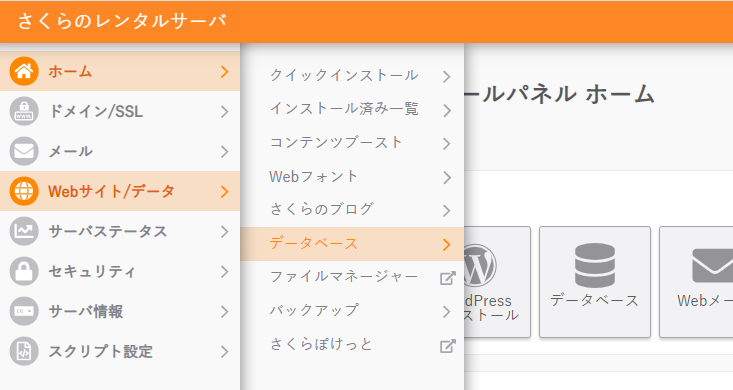Click the Mail envelope icon in sidebar
733x390 pixels.
[x=24, y=151]
